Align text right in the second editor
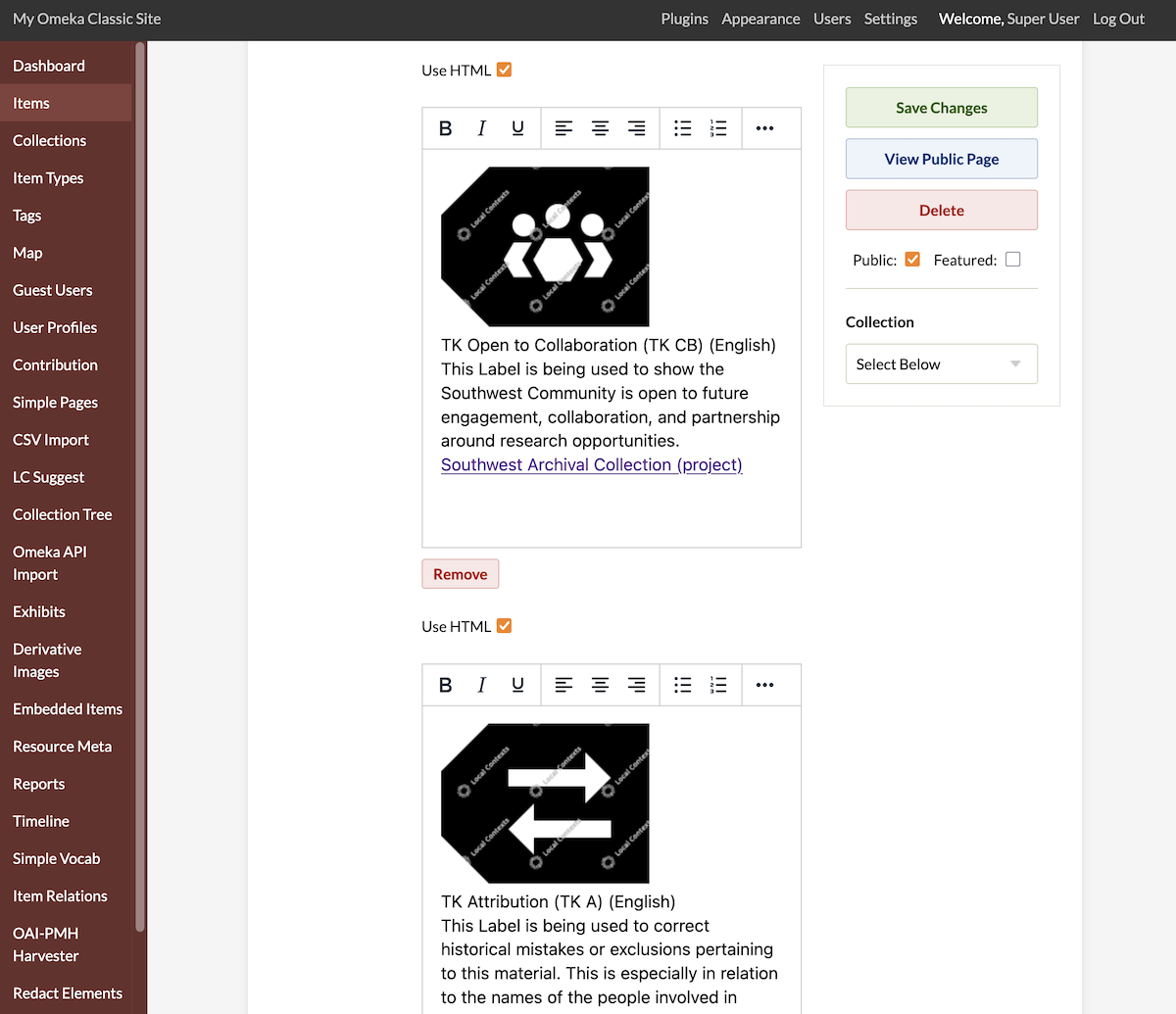 (x=636, y=685)
